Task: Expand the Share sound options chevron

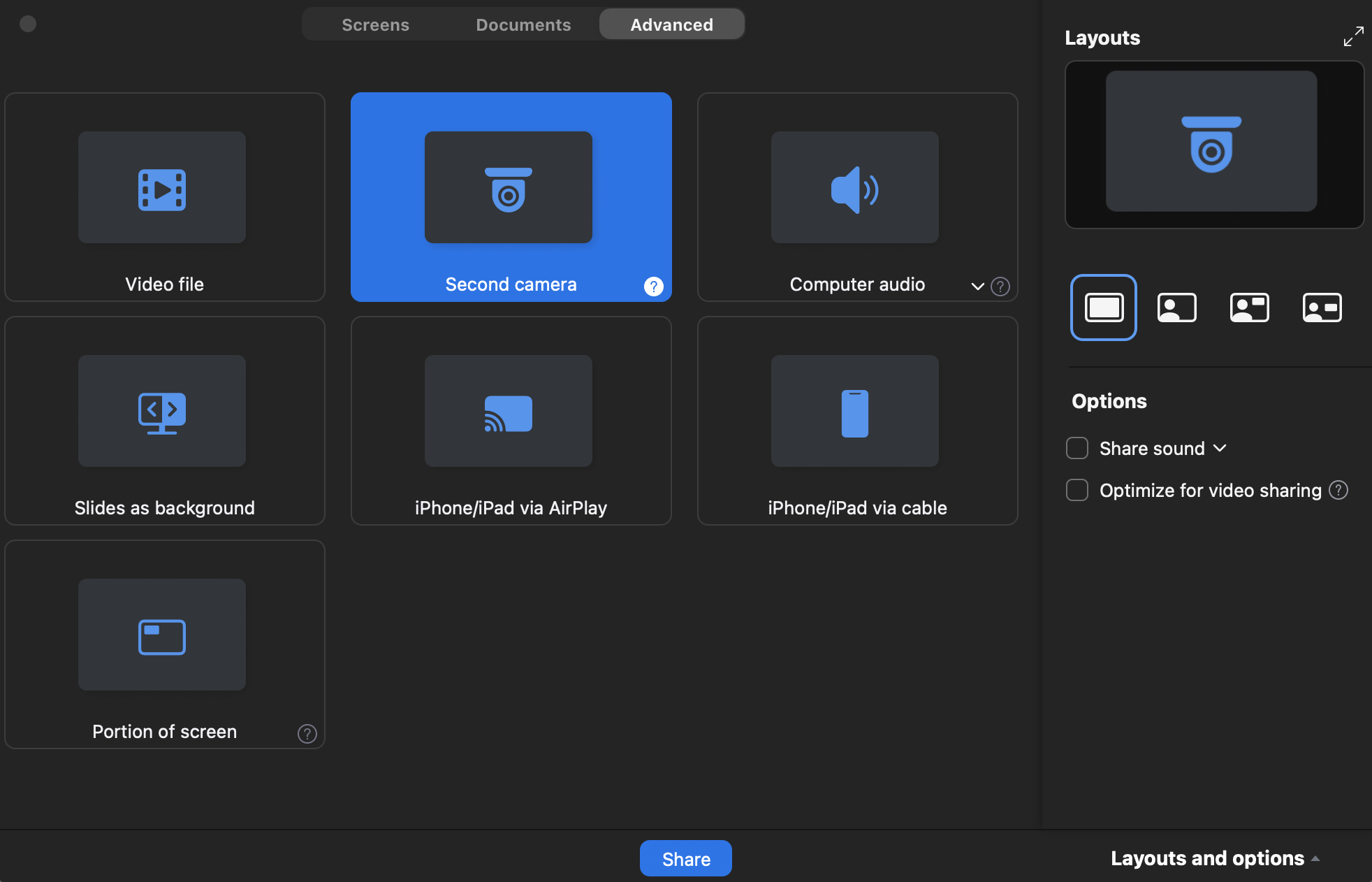Action: (x=1220, y=448)
